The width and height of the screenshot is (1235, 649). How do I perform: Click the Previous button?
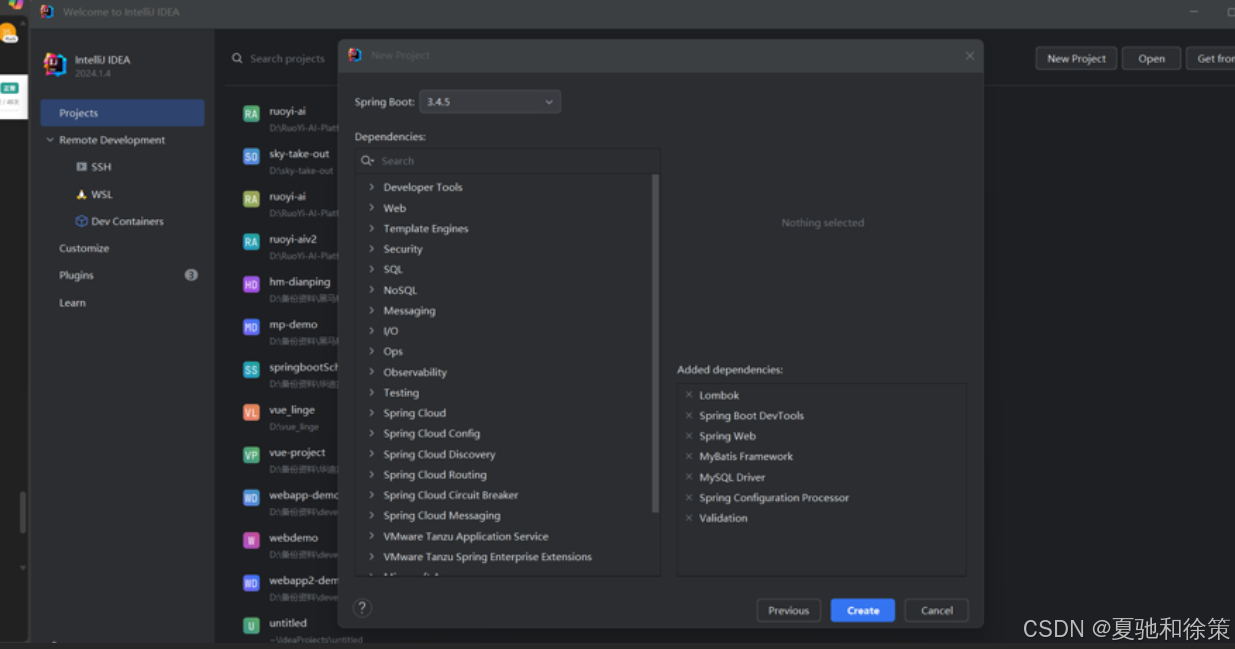tap(789, 610)
